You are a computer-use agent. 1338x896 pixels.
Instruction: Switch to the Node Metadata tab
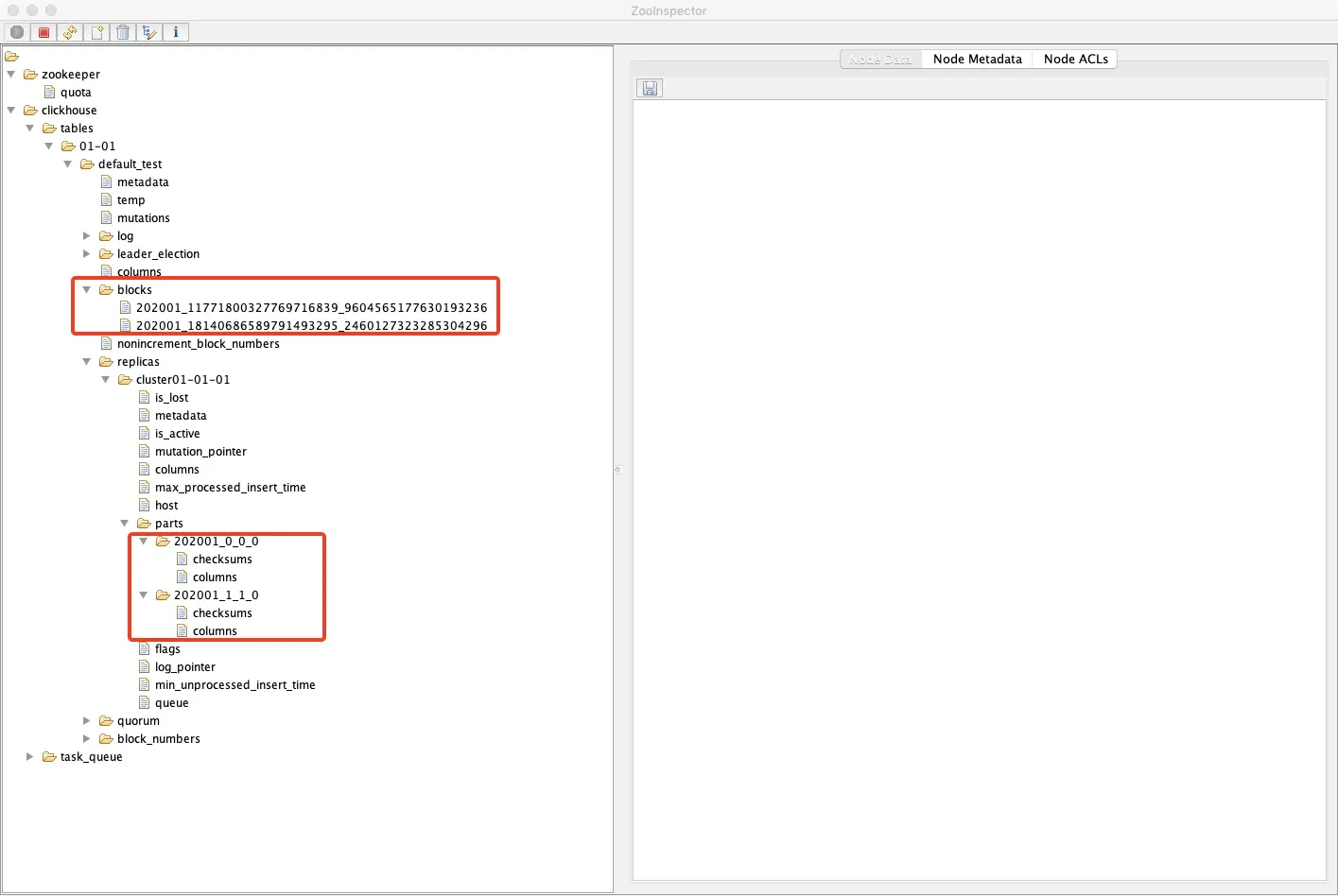click(977, 59)
